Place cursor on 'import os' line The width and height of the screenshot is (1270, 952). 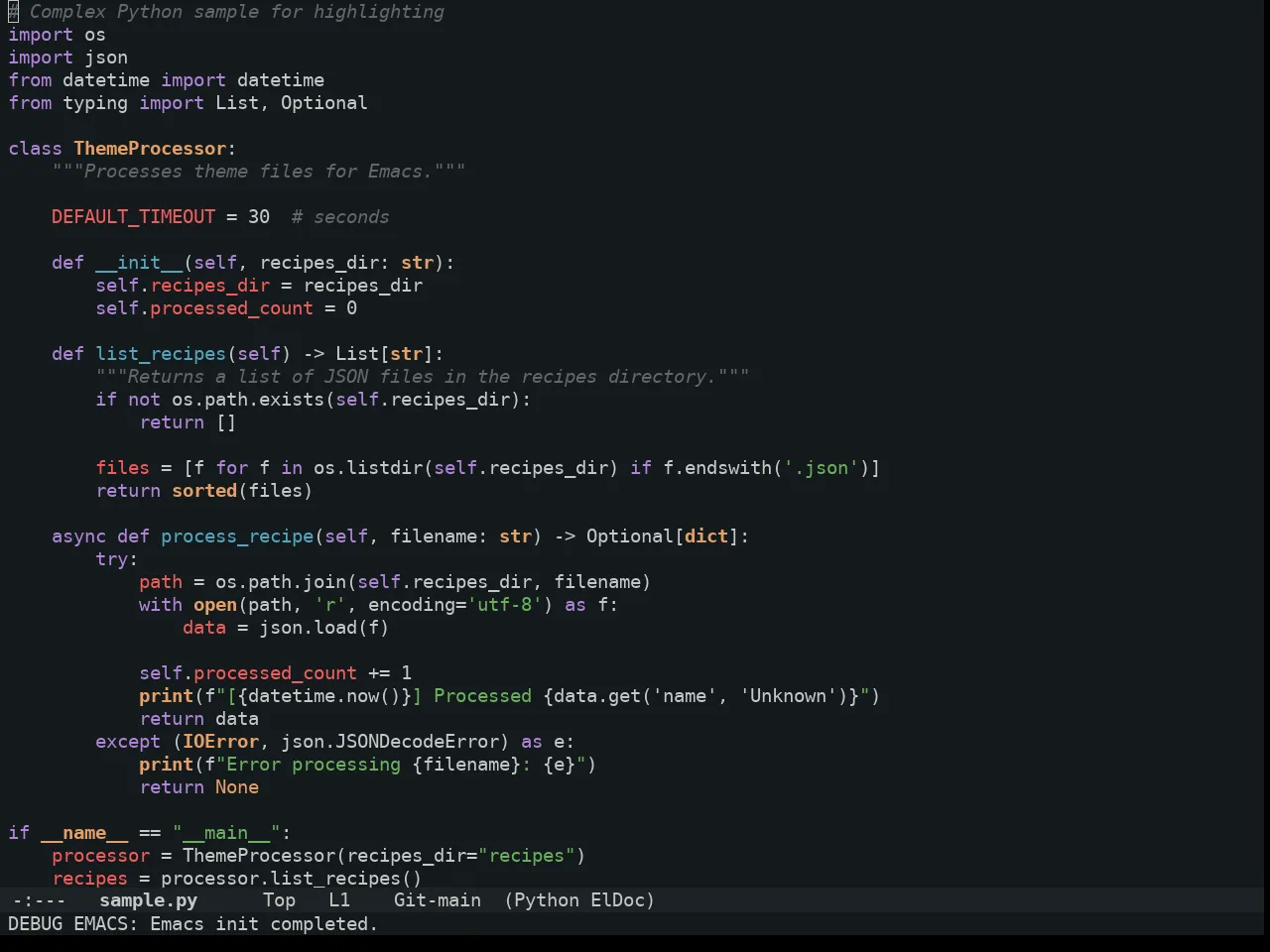[58, 35]
